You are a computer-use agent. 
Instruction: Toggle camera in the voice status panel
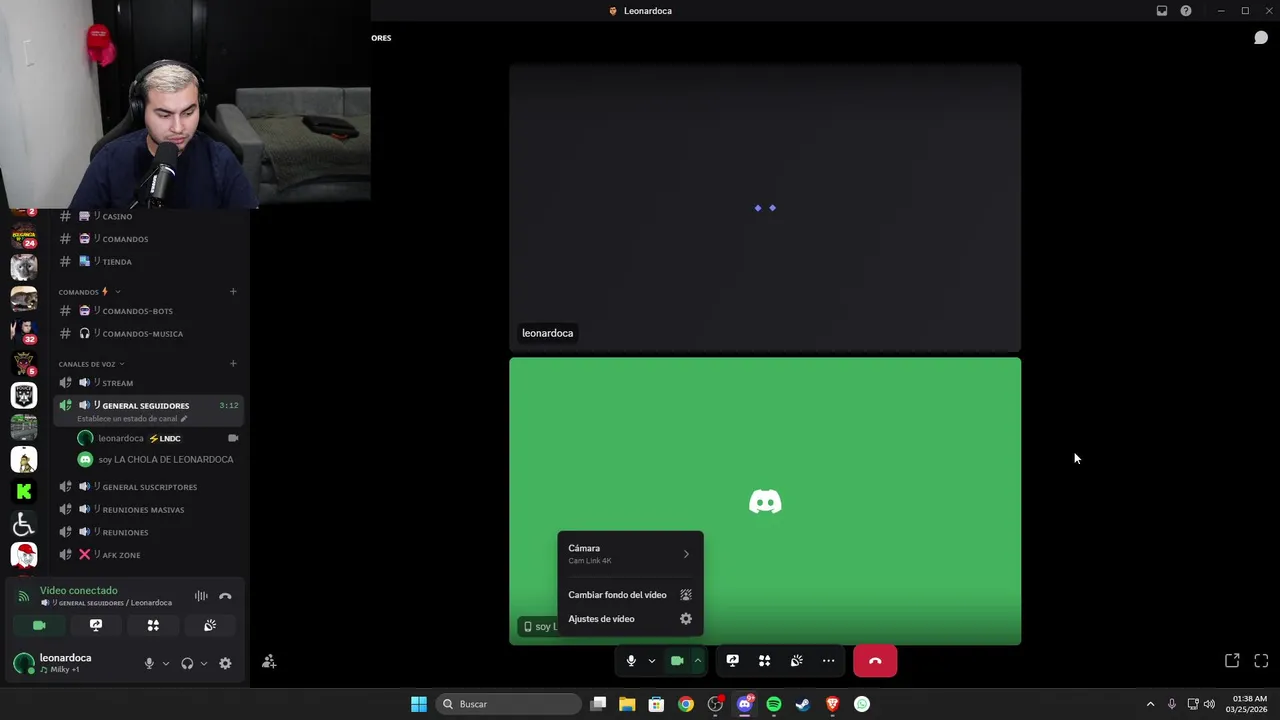coord(39,625)
